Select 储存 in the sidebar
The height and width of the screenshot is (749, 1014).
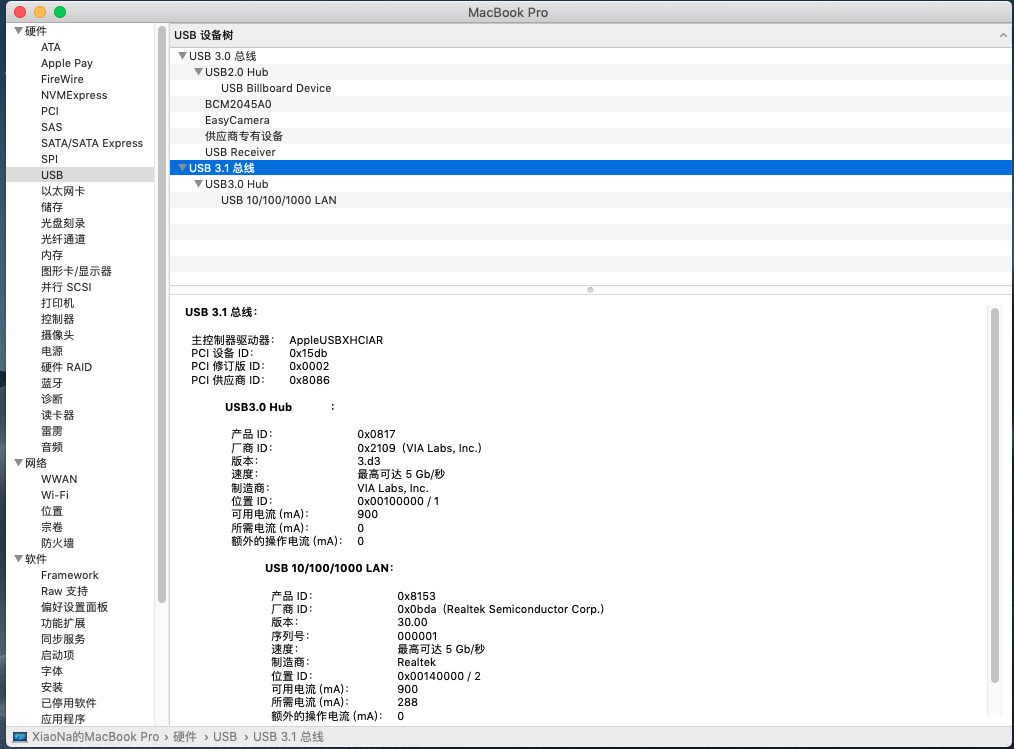(52, 207)
